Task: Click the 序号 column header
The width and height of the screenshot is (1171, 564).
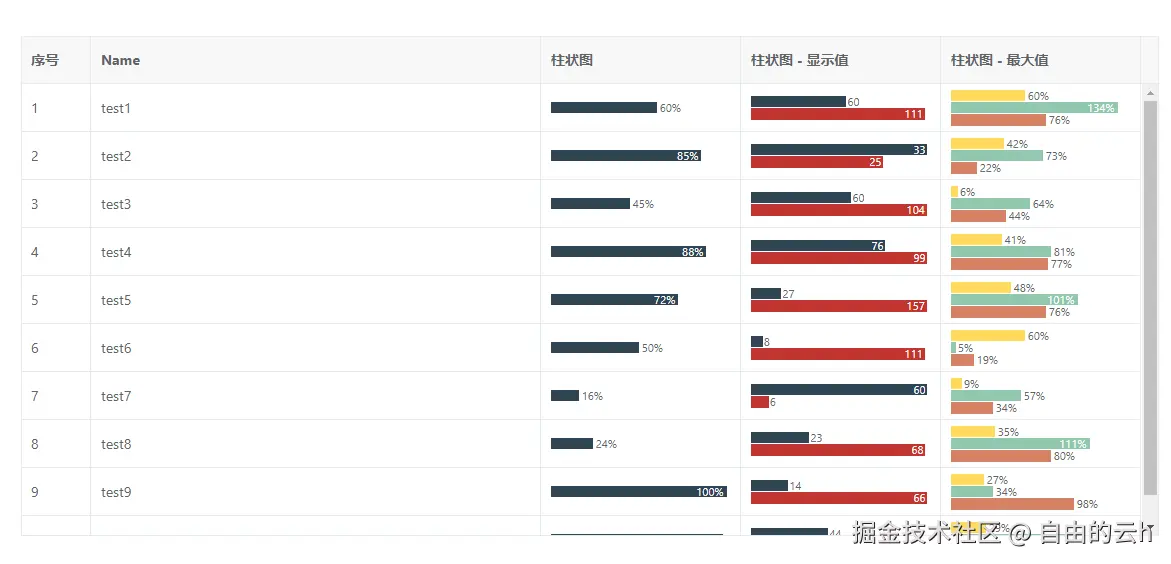Action: 45,60
